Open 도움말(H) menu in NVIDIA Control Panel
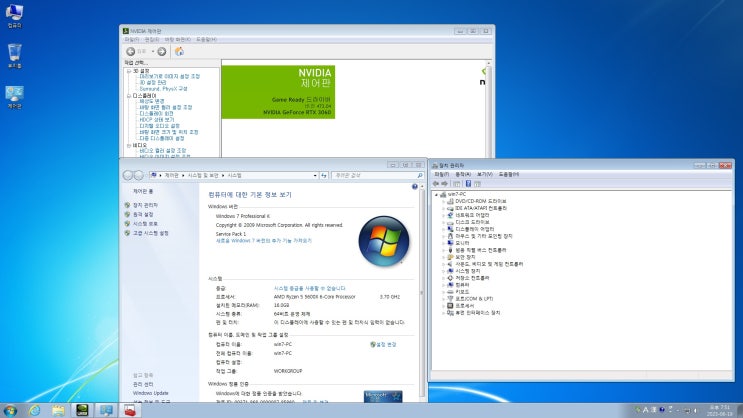 click(206, 40)
